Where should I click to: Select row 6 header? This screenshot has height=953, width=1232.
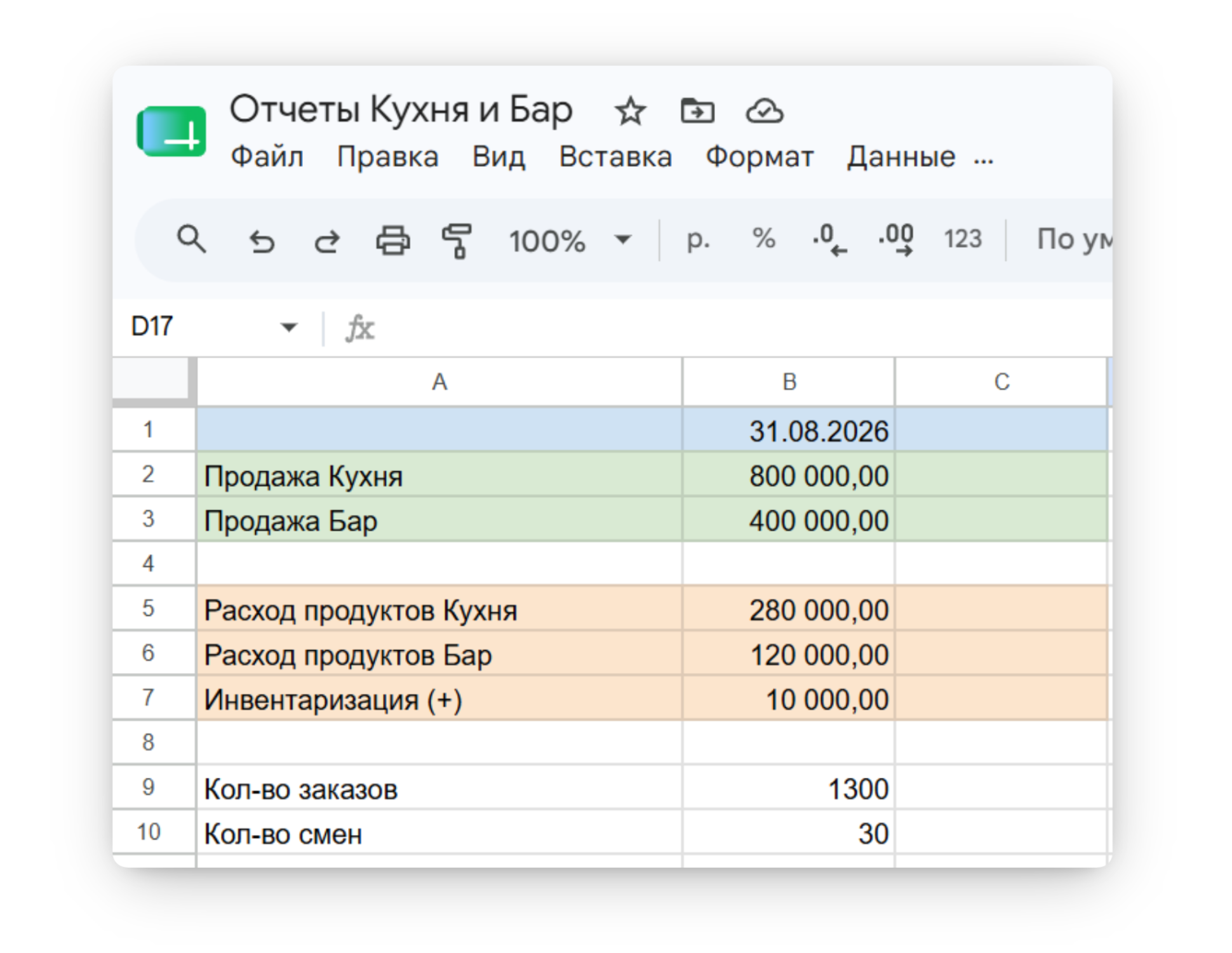coord(154,653)
